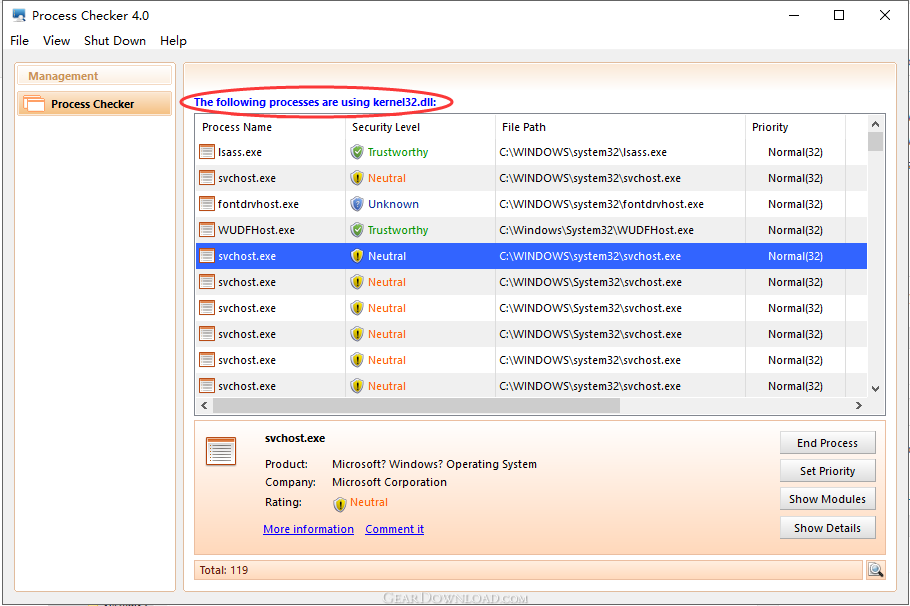Click the Process Checker sidebar folder icon

coord(34,104)
